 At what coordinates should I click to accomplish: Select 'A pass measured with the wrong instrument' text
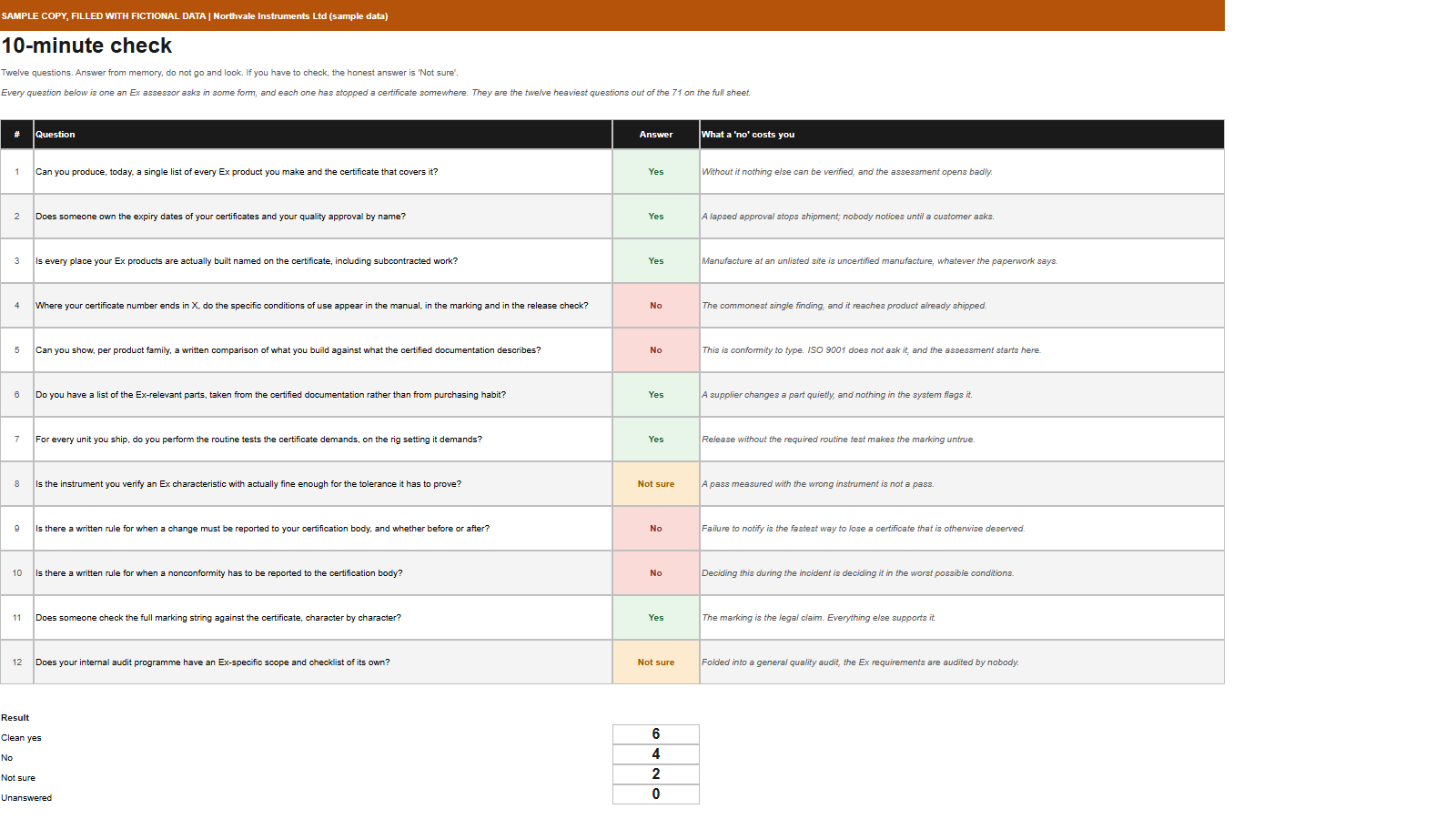(x=817, y=484)
